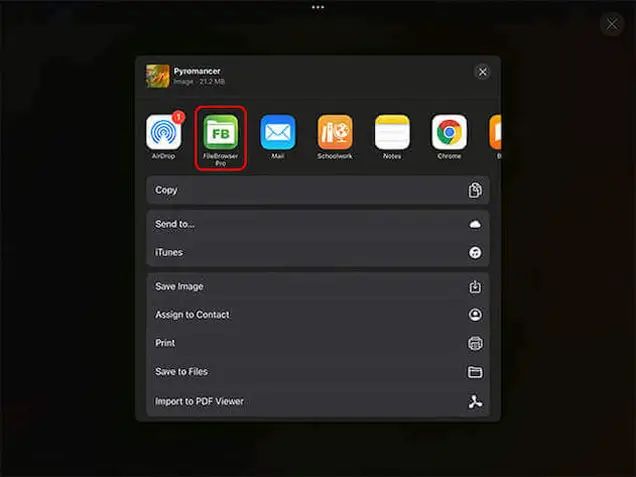Click the PDF Viewer Acrobat icon

pos(475,402)
